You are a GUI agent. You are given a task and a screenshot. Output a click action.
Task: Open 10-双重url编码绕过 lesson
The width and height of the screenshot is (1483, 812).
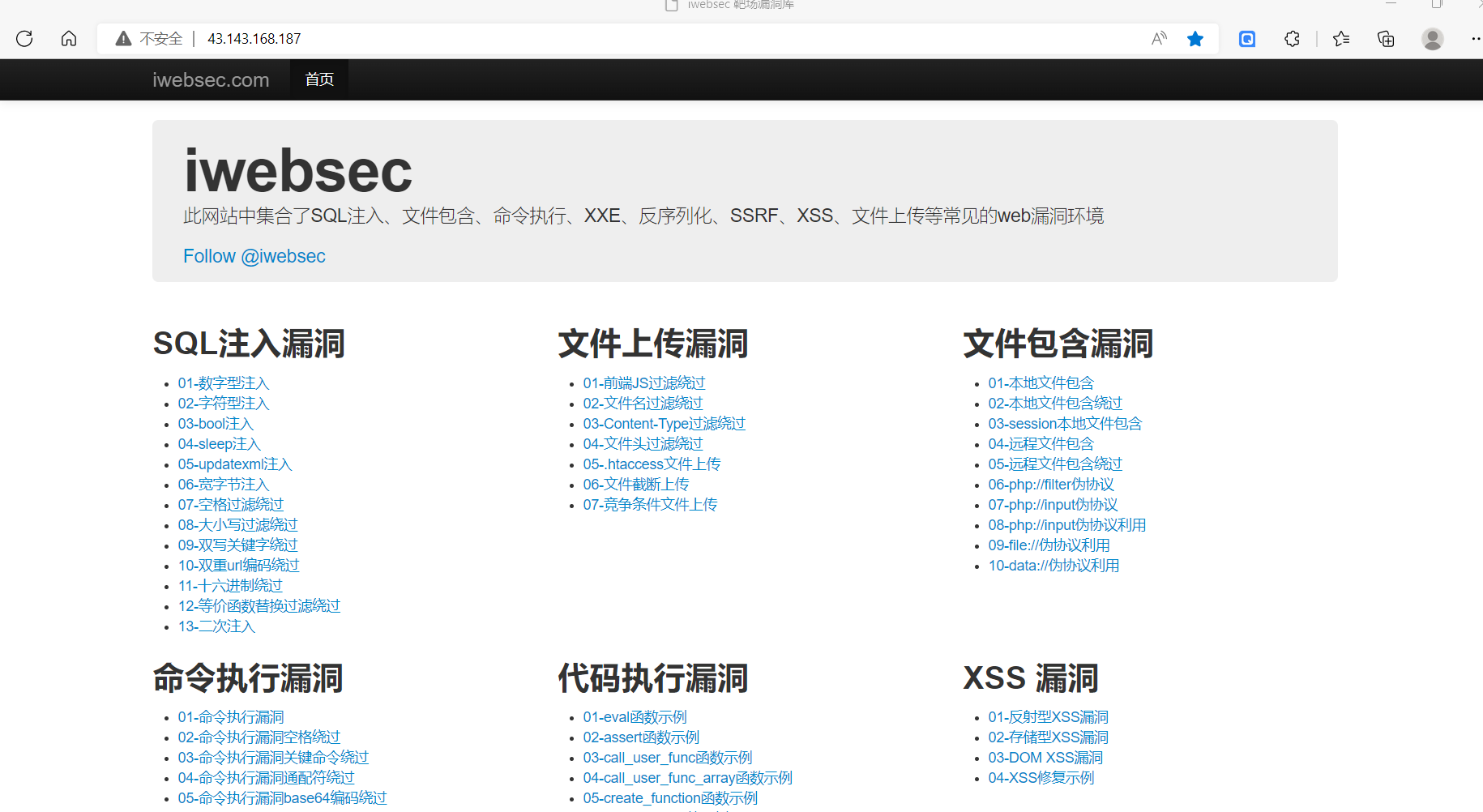(239, 566)
